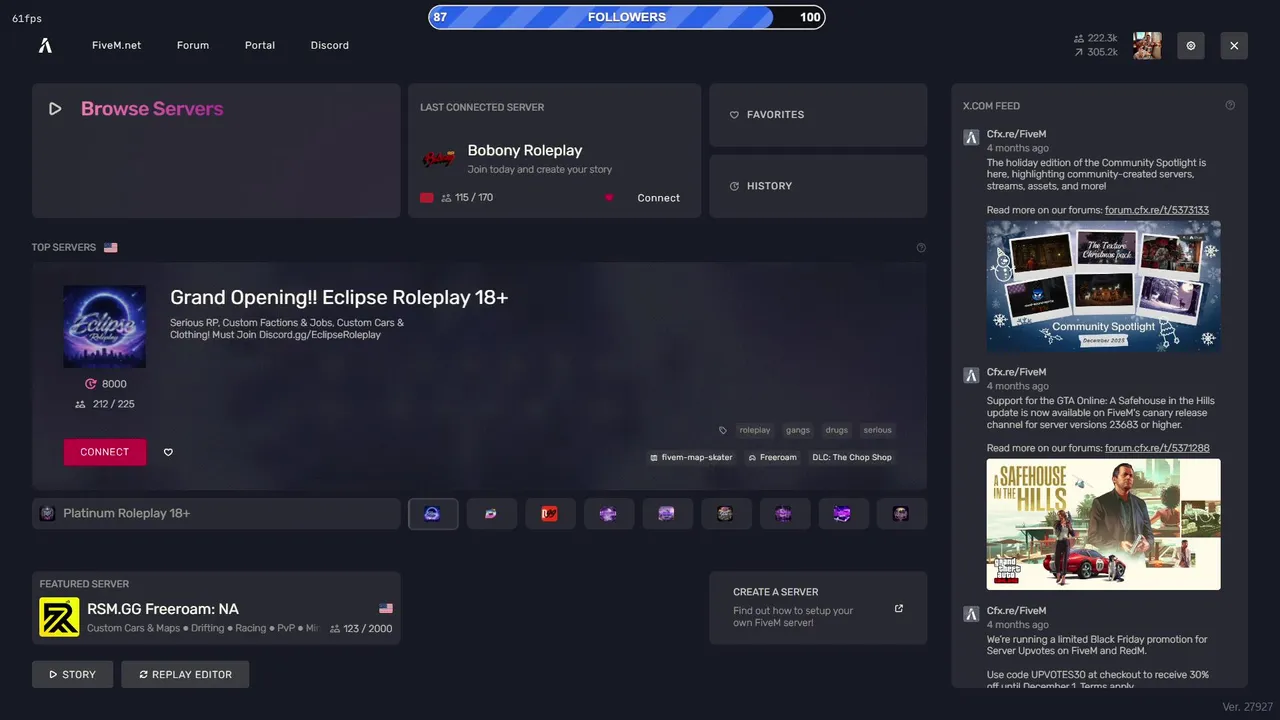
Task: Click the drugs tag
Action: click(x=837, y=431)
